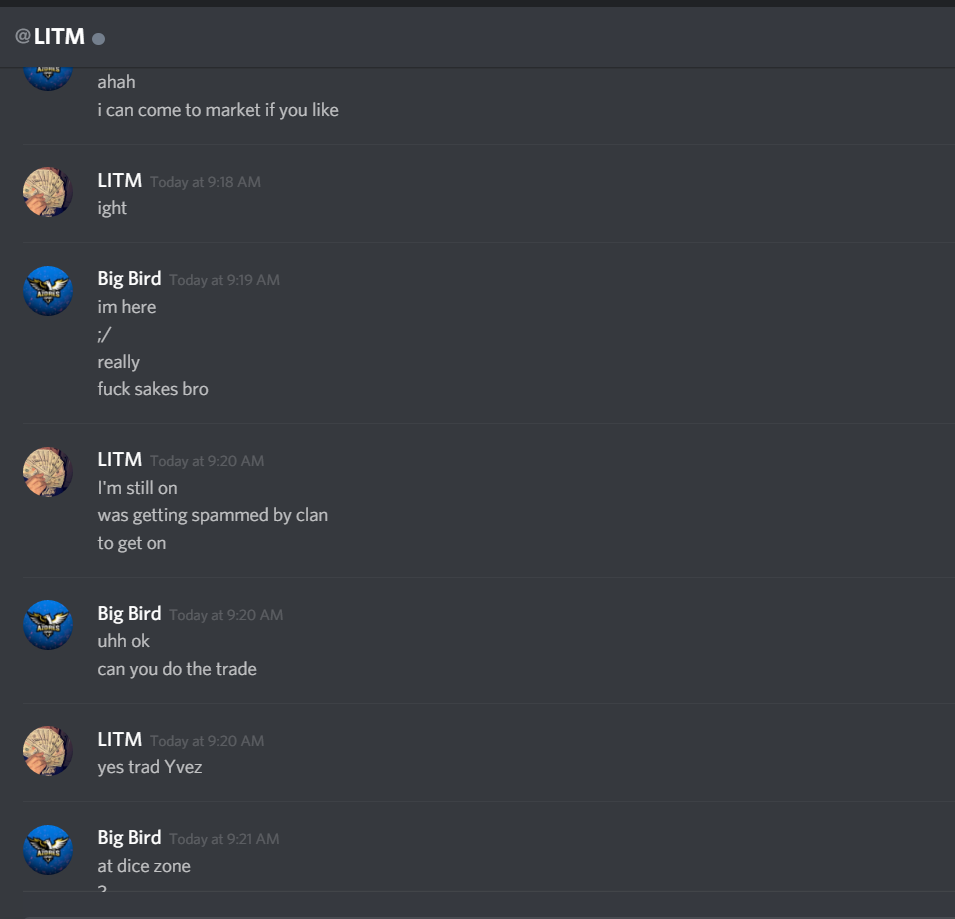Click the "Today at 9:18 AM" timestamp
Image resolution: width=955 pixels, height=919 pixels.
pos(205,182)
